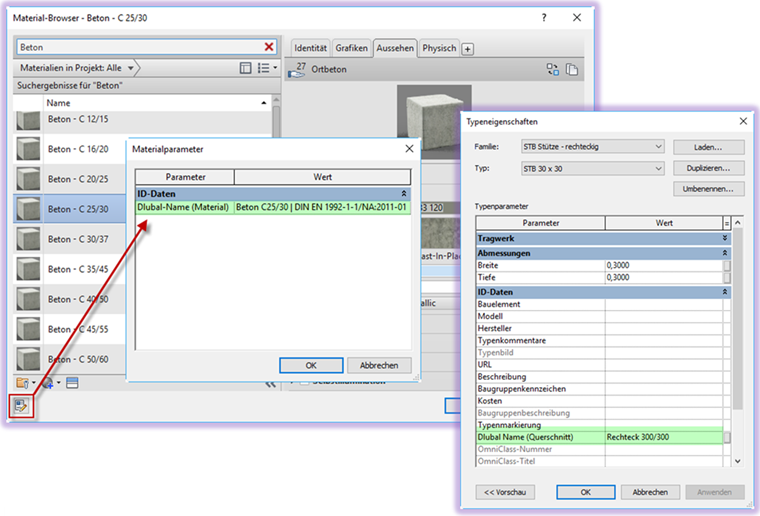Collapse the ID-Daten group in Materialparameter
760x516 pixels.
(403, 194)
